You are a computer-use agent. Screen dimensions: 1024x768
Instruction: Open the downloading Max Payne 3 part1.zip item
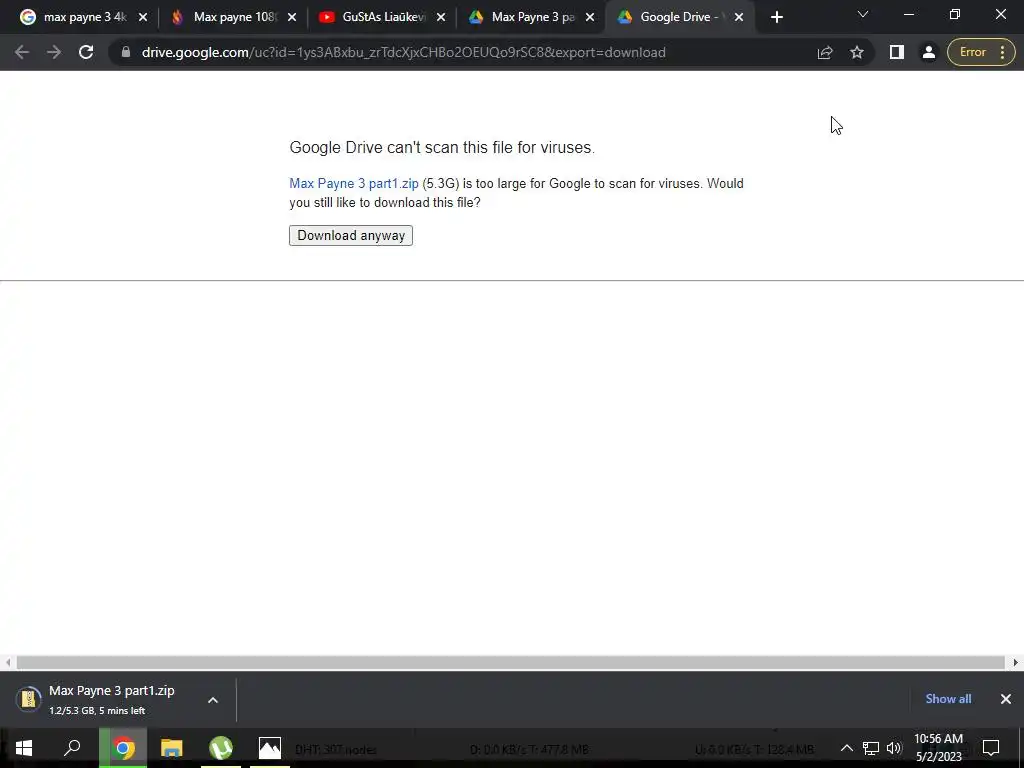coord(98,699)
